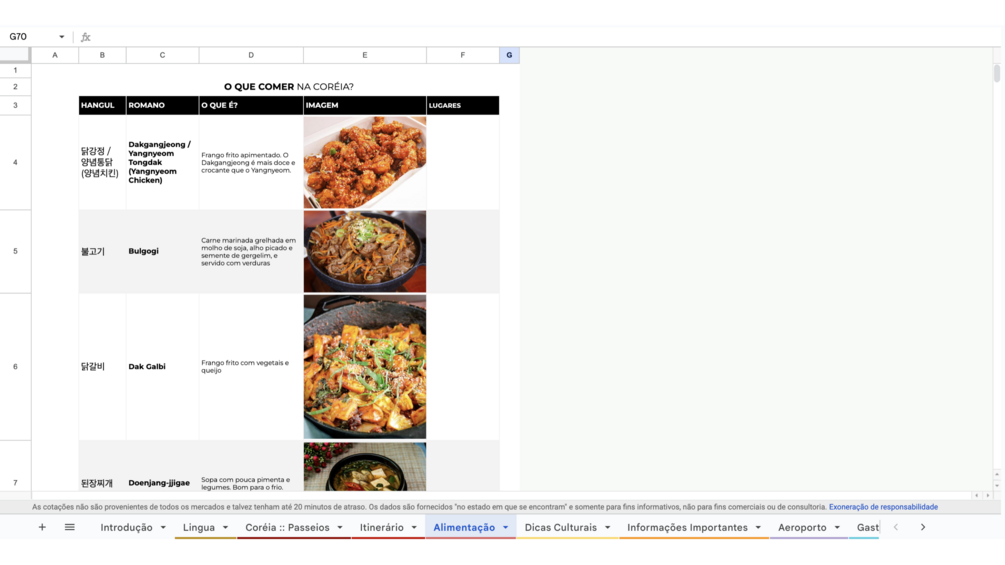
Task: Open the all sheets list icon
Action: point(70,527)
